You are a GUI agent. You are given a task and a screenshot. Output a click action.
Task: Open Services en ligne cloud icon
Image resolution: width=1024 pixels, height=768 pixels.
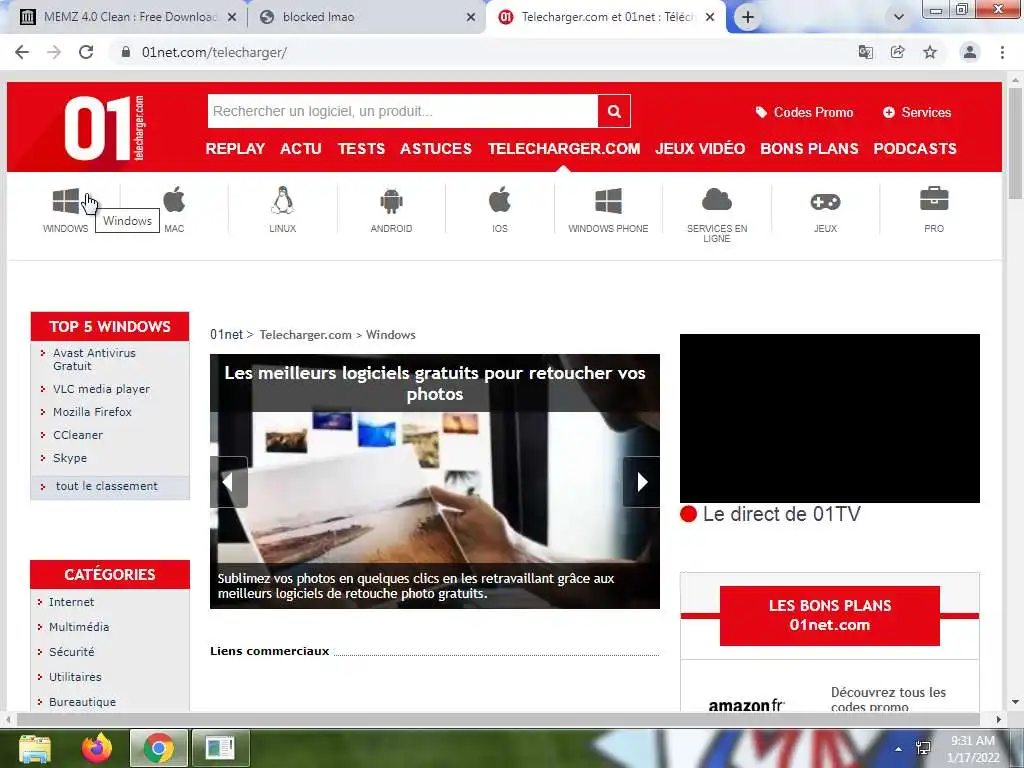(716, 200)
